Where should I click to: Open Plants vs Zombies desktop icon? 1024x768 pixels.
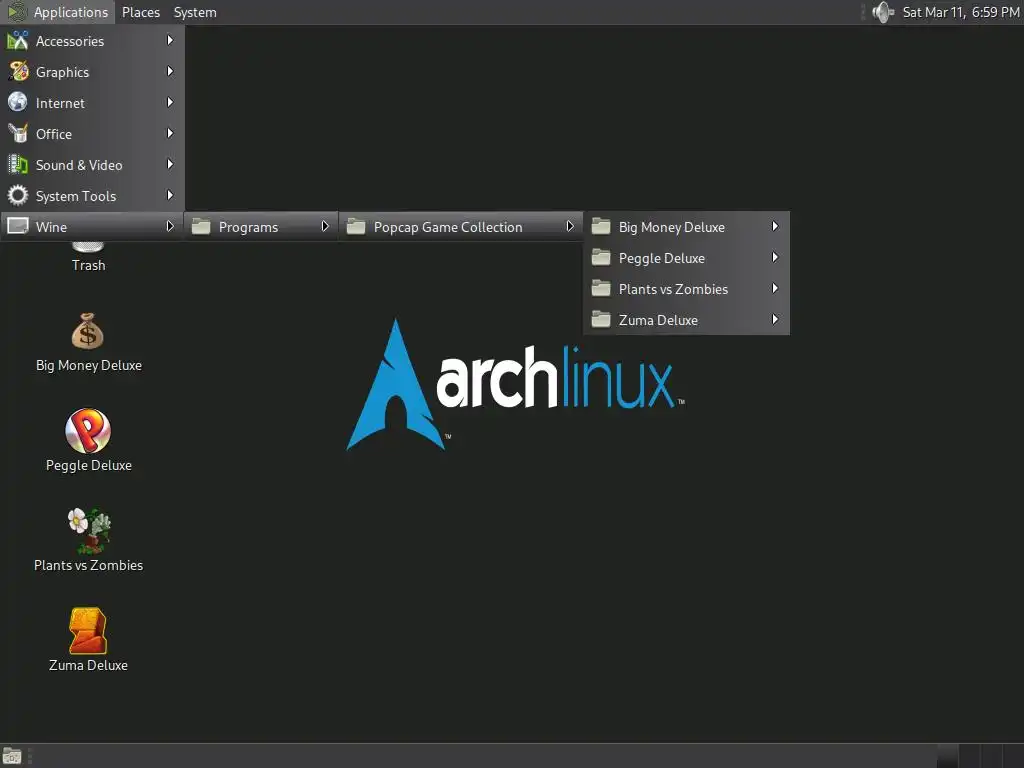(89, 531)
